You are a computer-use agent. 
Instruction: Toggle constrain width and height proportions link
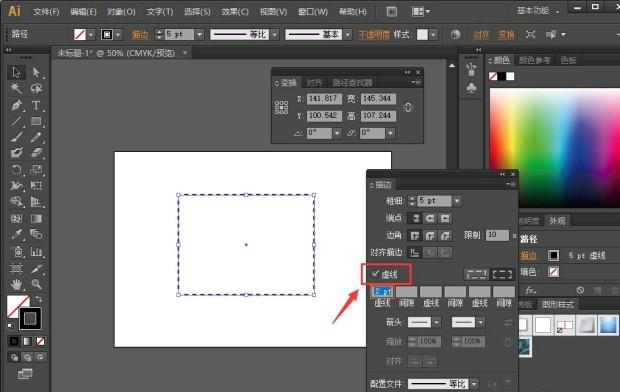pyautogui.click(x=408, y=107)
